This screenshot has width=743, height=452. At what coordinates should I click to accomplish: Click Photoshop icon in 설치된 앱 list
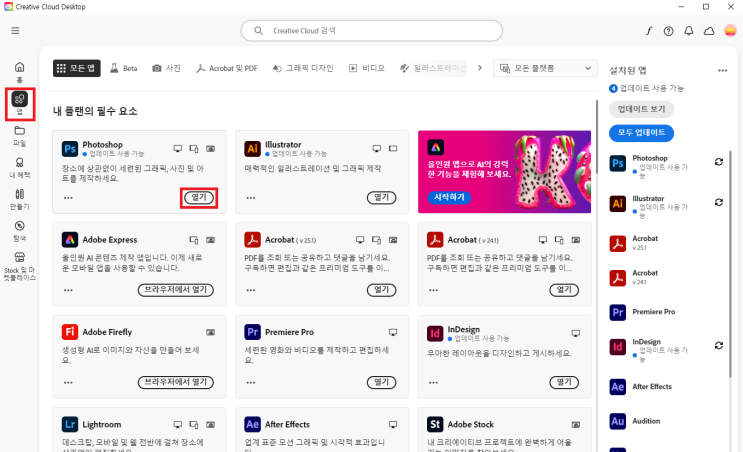pos(617,163)
